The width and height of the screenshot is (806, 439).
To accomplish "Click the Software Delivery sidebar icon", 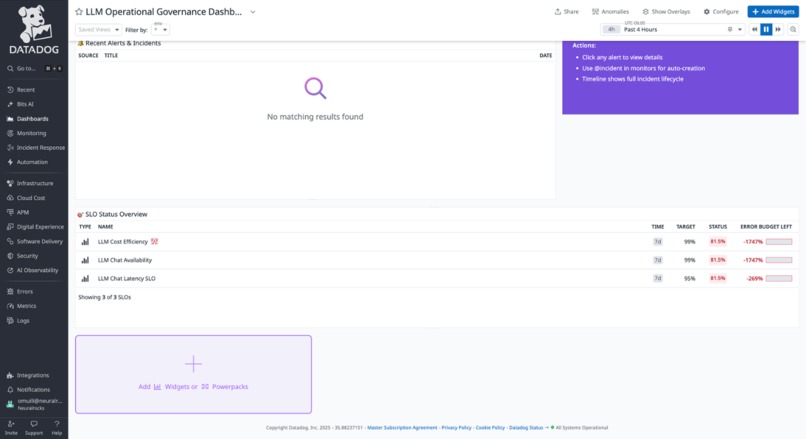I will [x=10, y=241].
